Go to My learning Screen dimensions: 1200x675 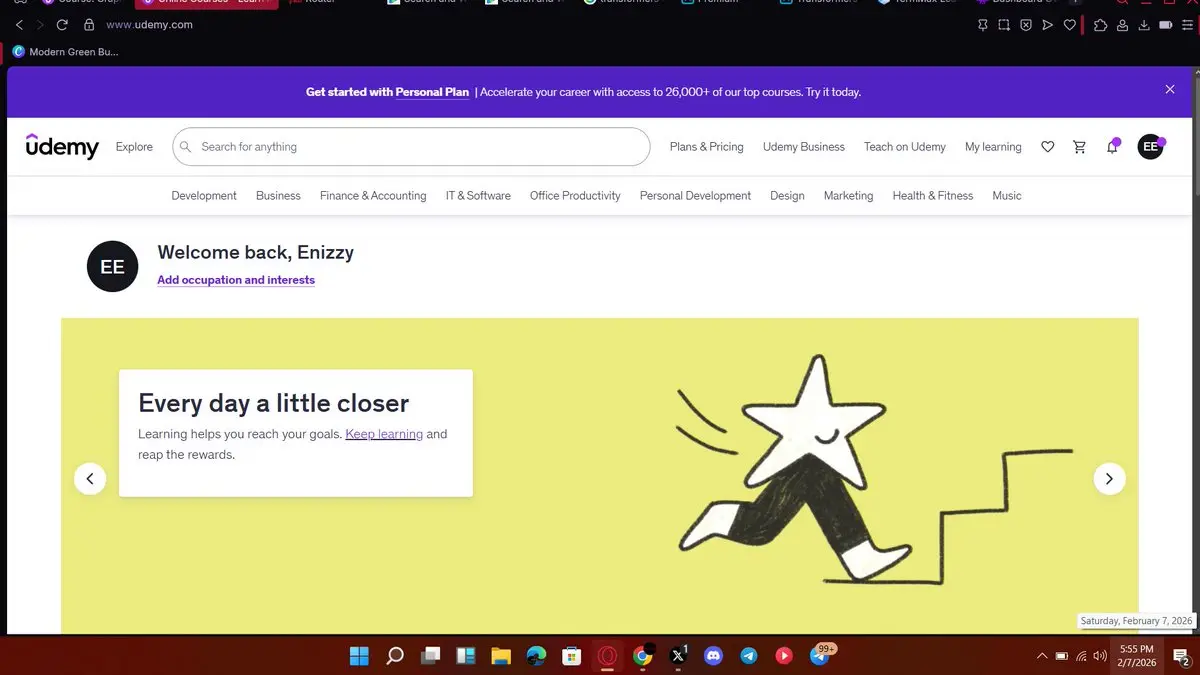tap(993, 147)
